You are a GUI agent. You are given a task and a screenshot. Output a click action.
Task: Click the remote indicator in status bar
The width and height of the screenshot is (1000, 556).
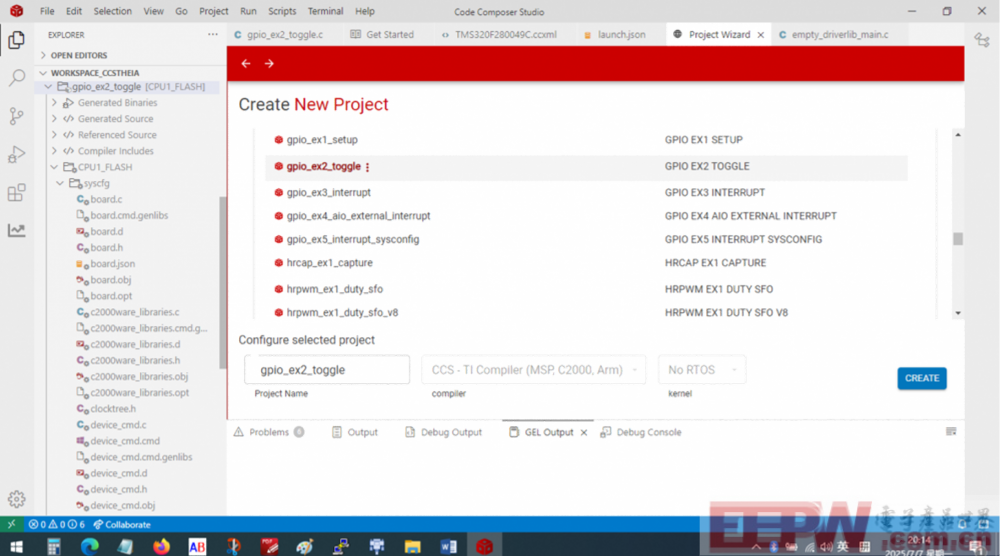(x=11, y=524)
